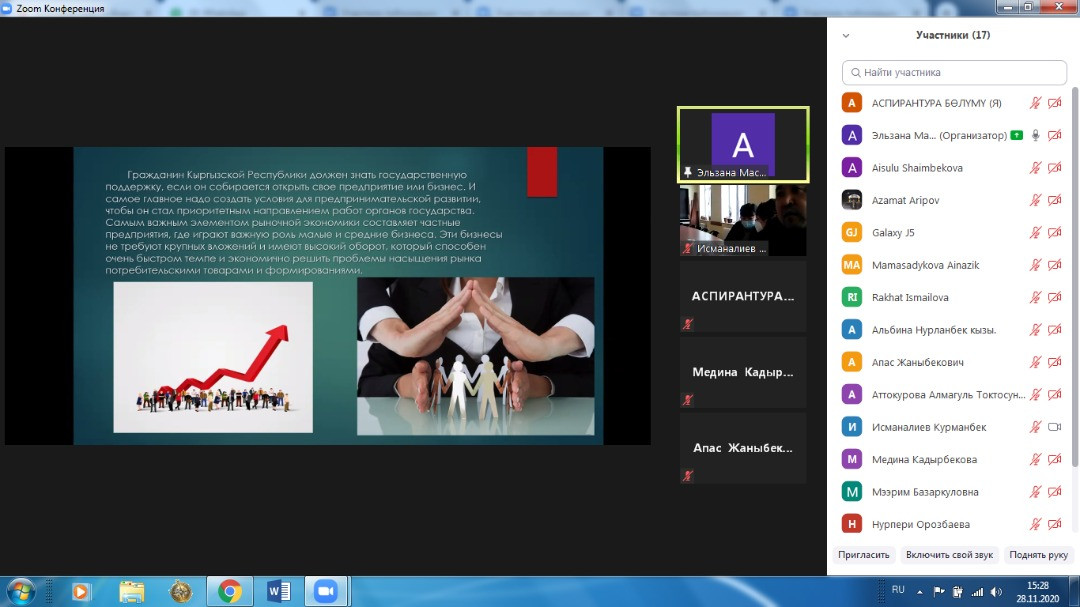Viewport: 1080px width, 607px height.
Task: Click microphone icon for Эльзана organizer row
Action: click(1036, 135)
